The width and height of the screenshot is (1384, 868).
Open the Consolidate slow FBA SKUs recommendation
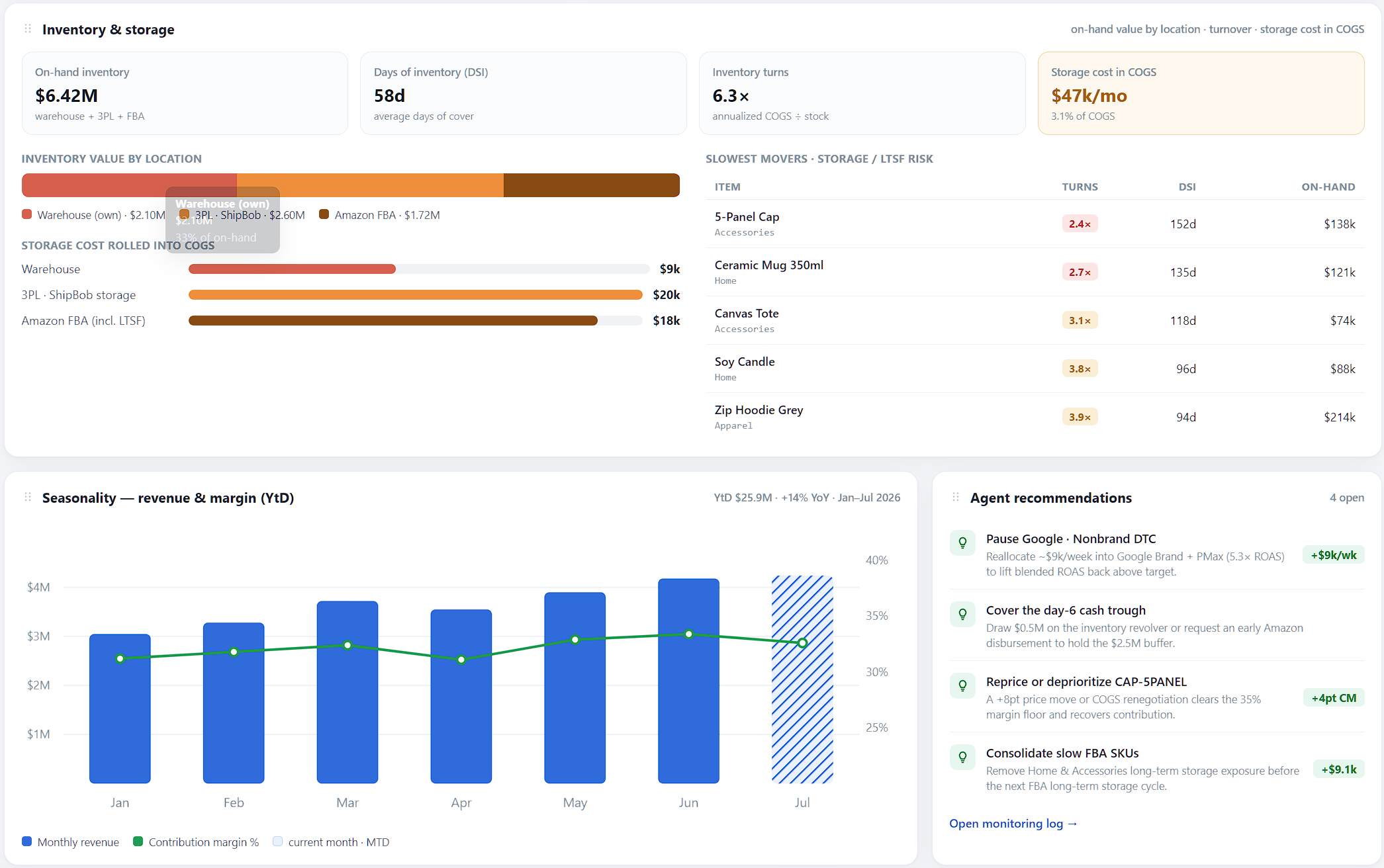coord(1157,769)
